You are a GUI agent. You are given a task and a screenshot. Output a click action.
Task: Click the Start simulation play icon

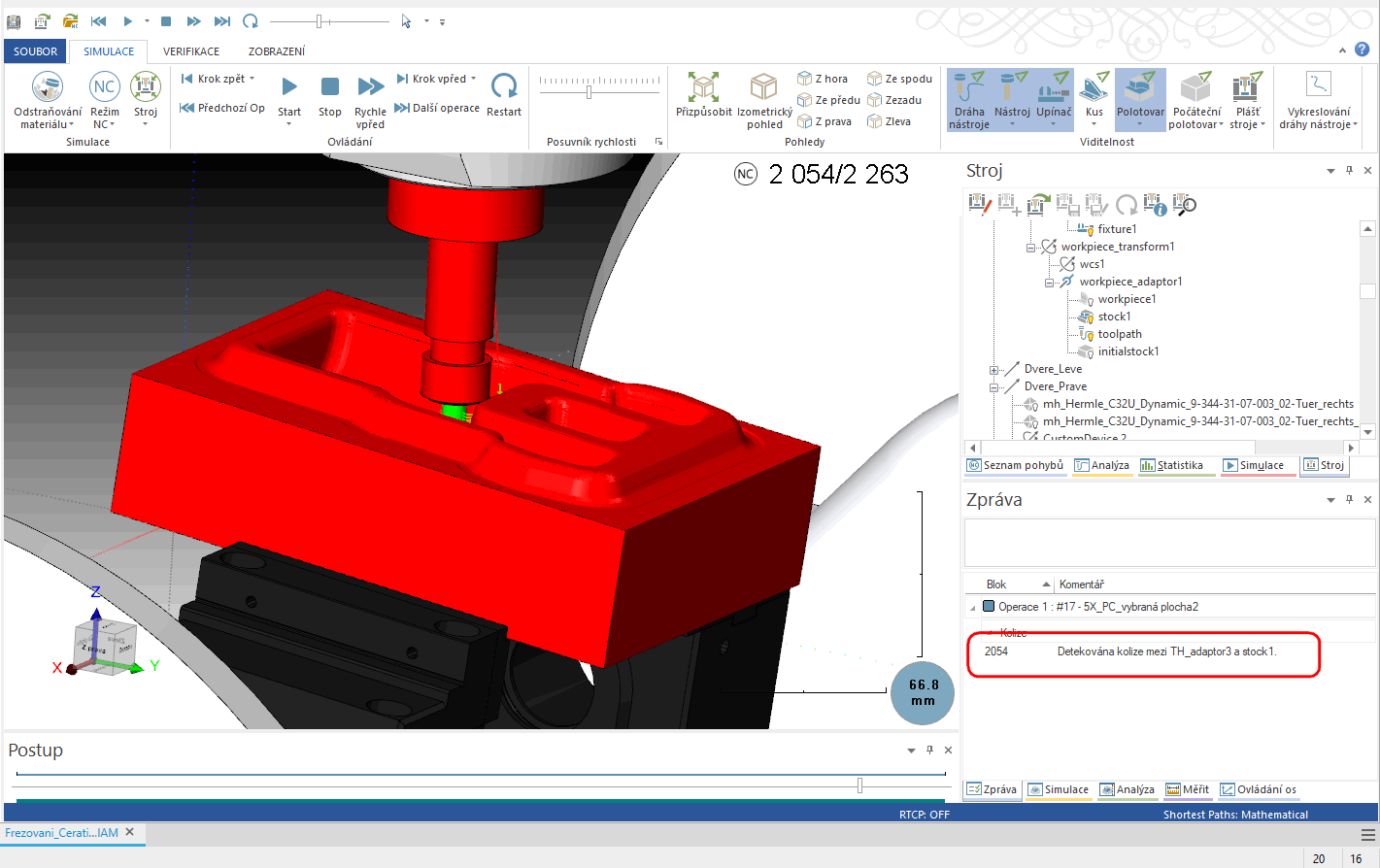[289, 87]
